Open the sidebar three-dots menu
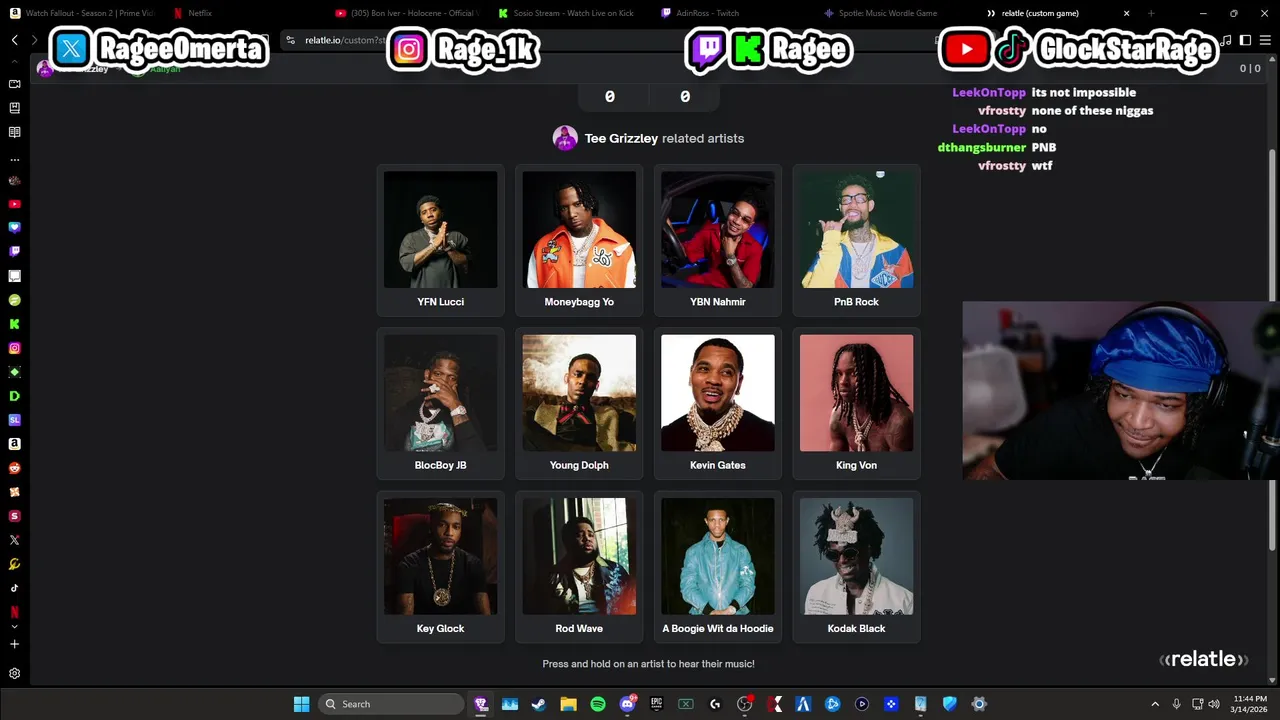 14,160
